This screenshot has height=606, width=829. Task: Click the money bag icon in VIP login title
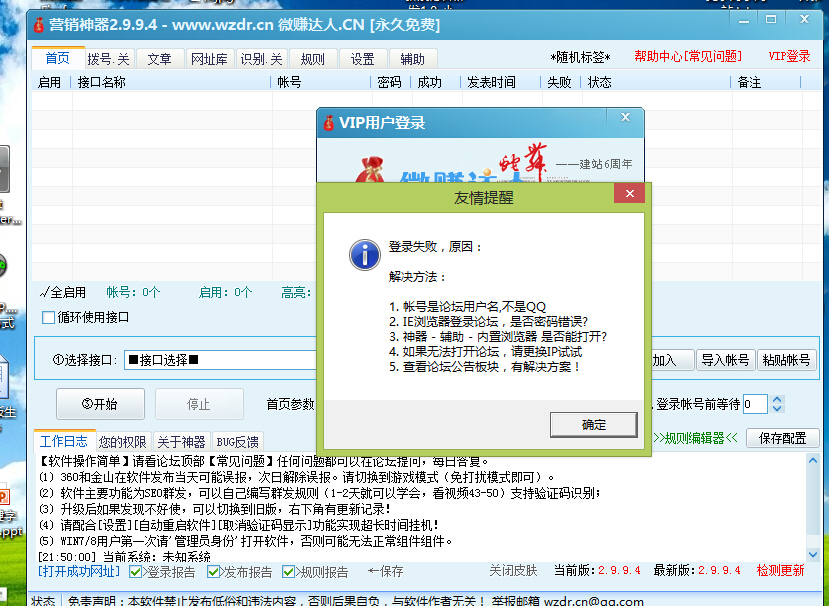click(328, 123)
